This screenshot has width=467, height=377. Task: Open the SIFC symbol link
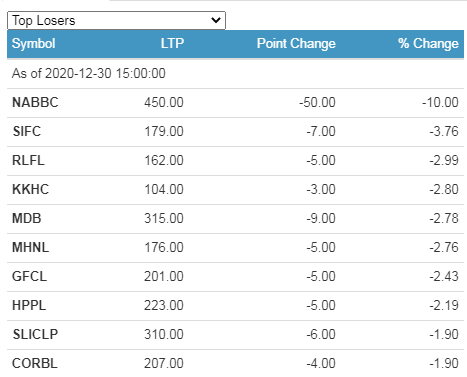point(27,131)
